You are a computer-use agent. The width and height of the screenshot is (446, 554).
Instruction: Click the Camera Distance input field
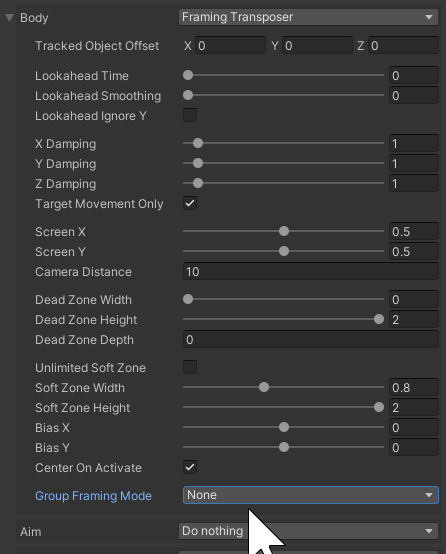(x=311, y=271)
